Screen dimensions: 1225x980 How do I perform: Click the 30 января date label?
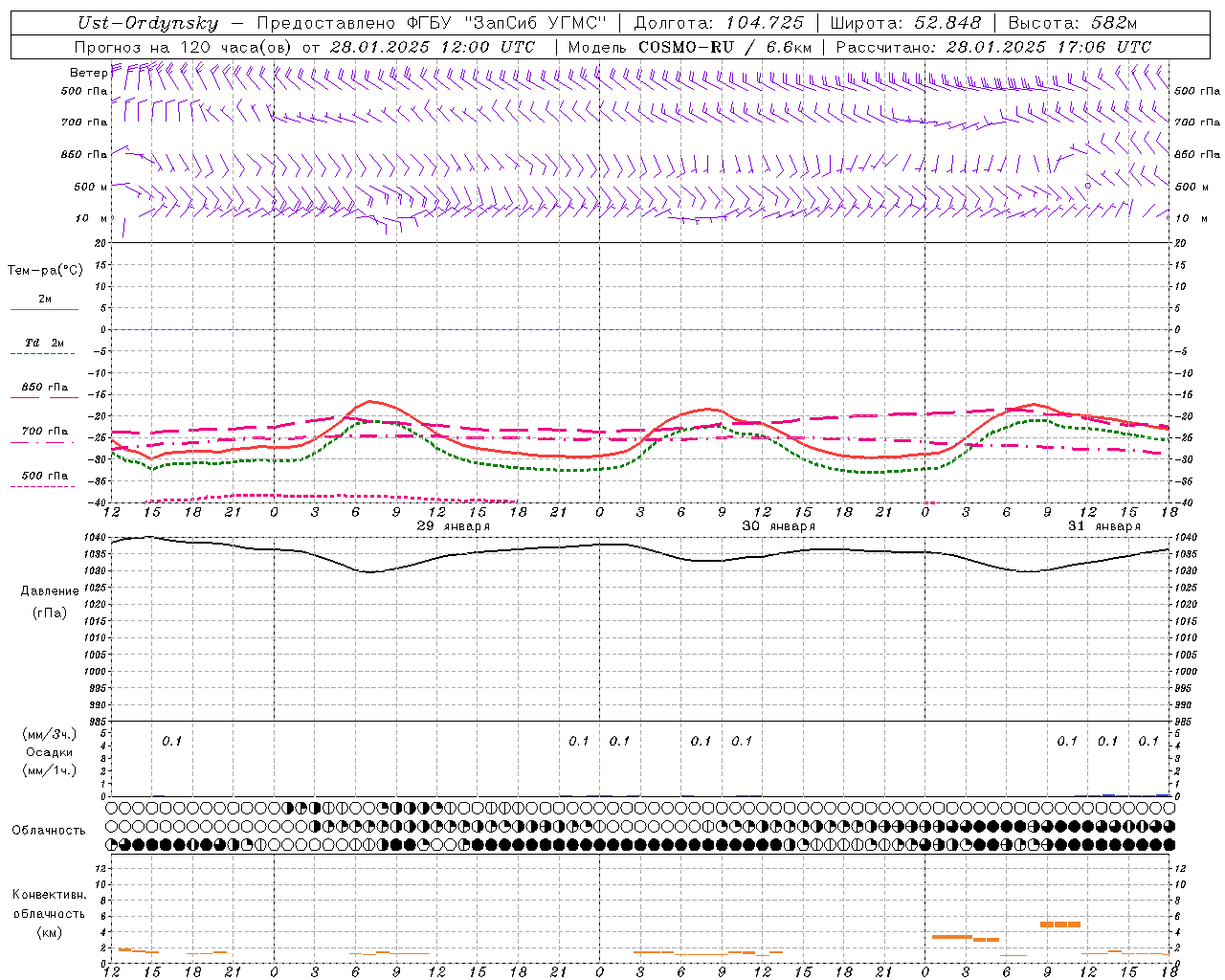click(x=778, y=526)
